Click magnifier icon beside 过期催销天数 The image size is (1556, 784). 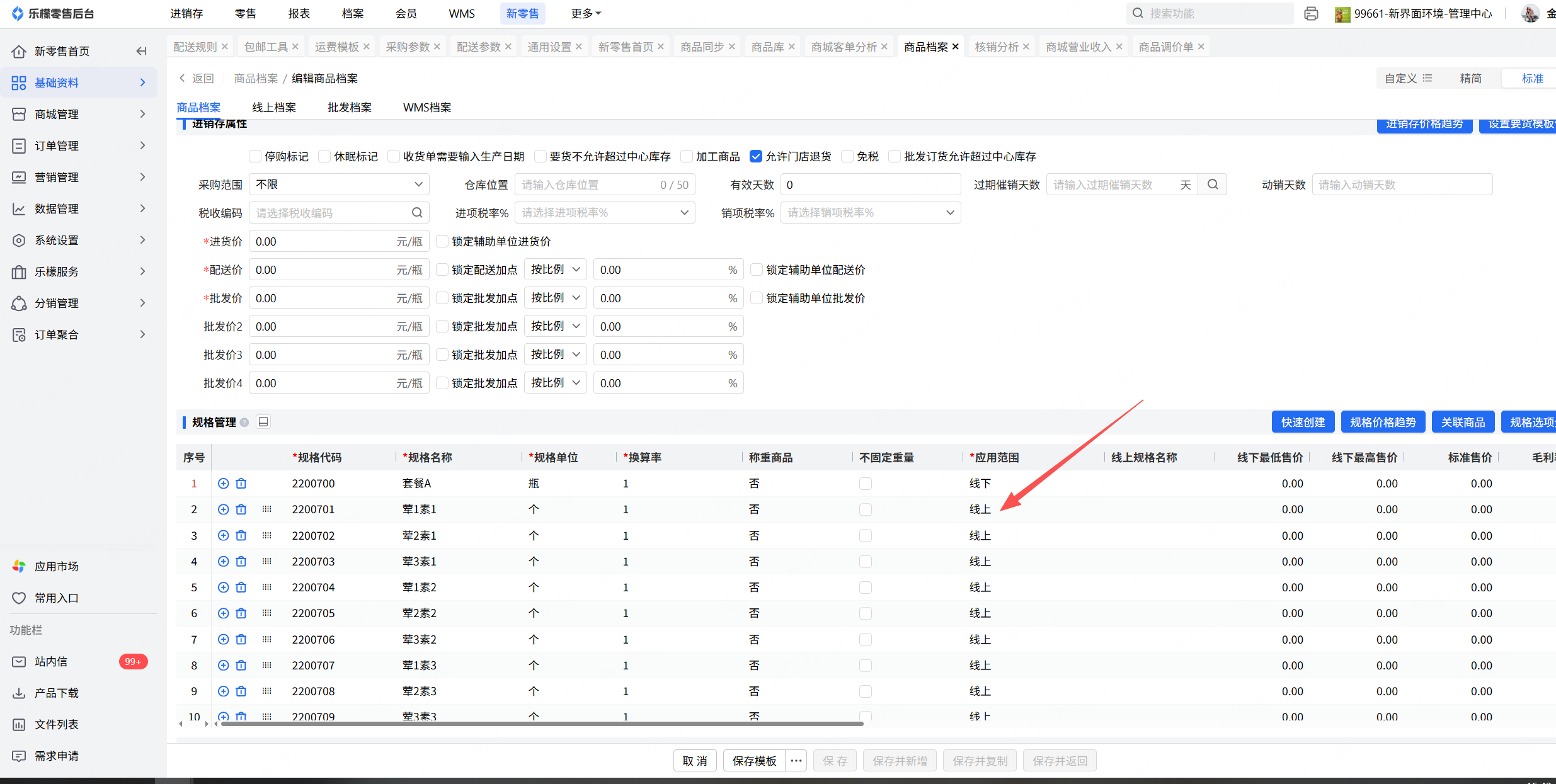pos(1213,185)
